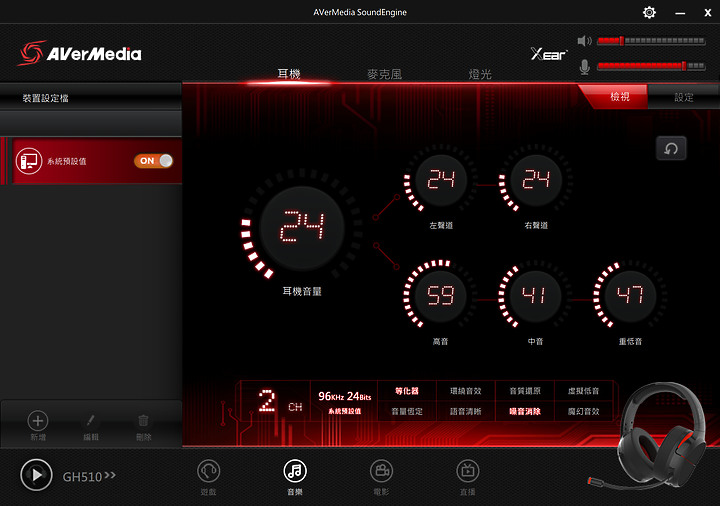
Task: Select the 遊戲 gaming headset mode icon
Action: click(208, 471)
